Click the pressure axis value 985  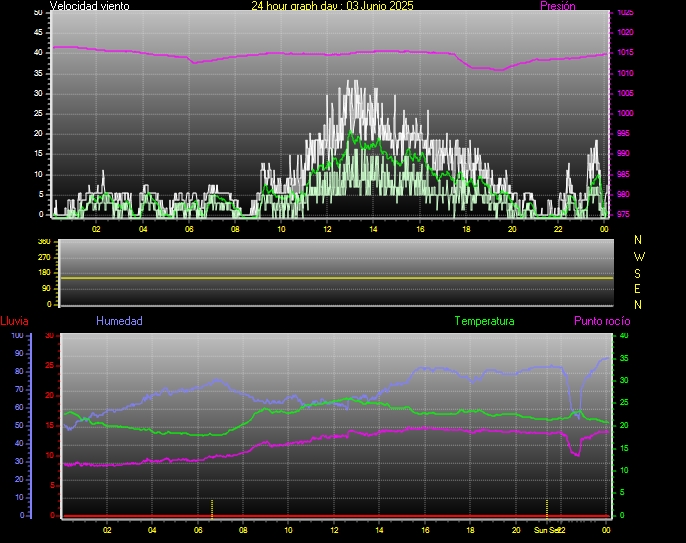(623, 174)
